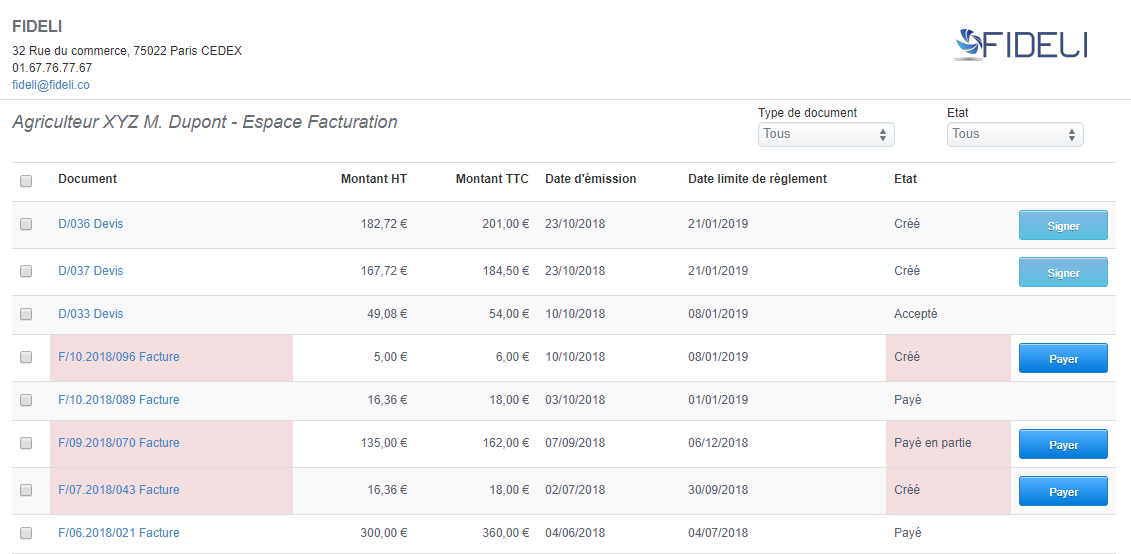The width and height of the screenshot is (1131, 554).
Task: Click the 04/07/2018 due date
Action: point(718,532)
